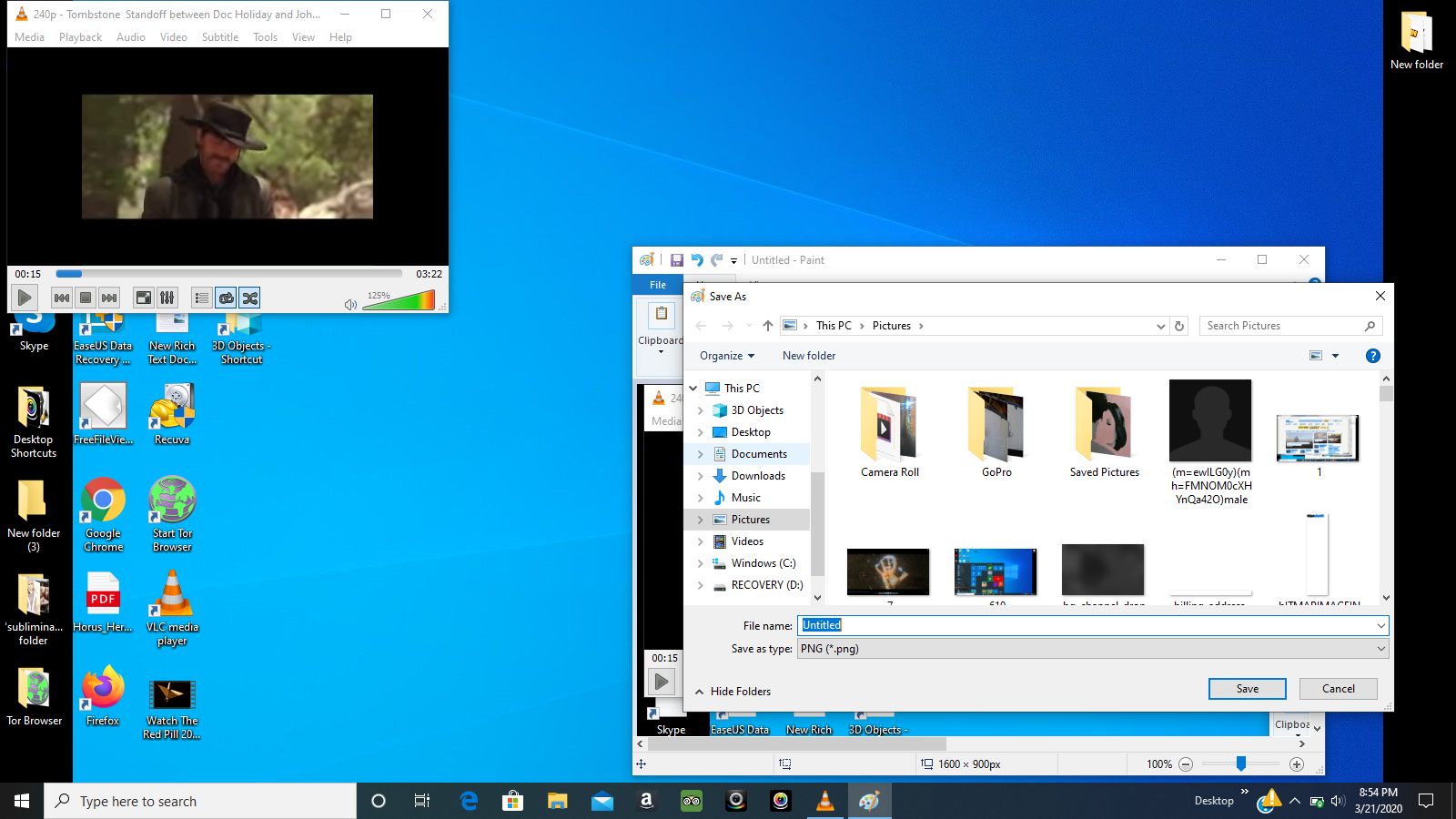This screenshot has height=819, width=1456.
Task: Open VLC Subtitle menu
Action: tap(220, 37)
